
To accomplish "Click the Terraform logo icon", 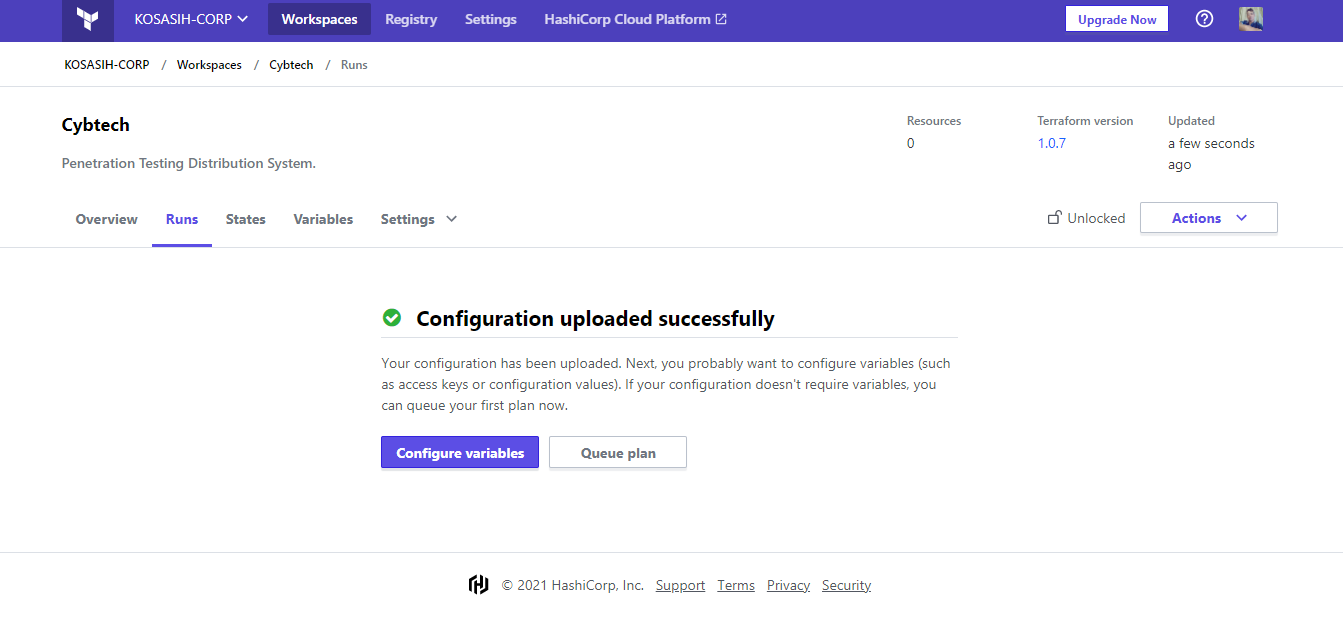I will (x=88, y=19).
